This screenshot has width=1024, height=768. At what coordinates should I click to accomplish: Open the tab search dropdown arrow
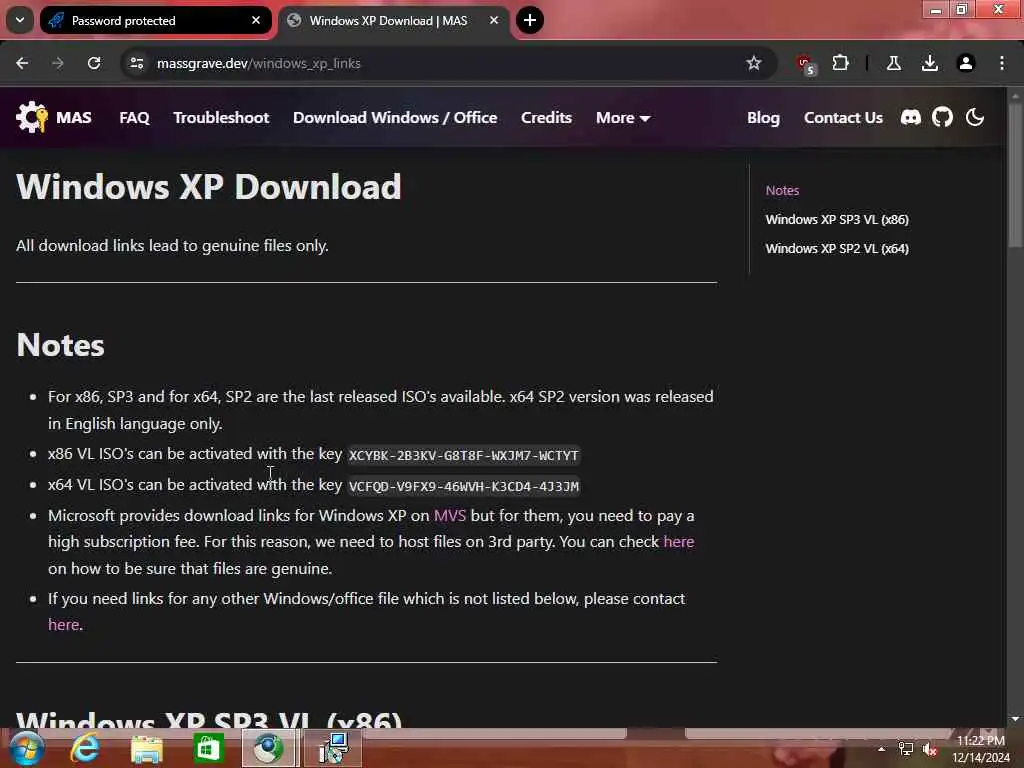pos(20,20)
